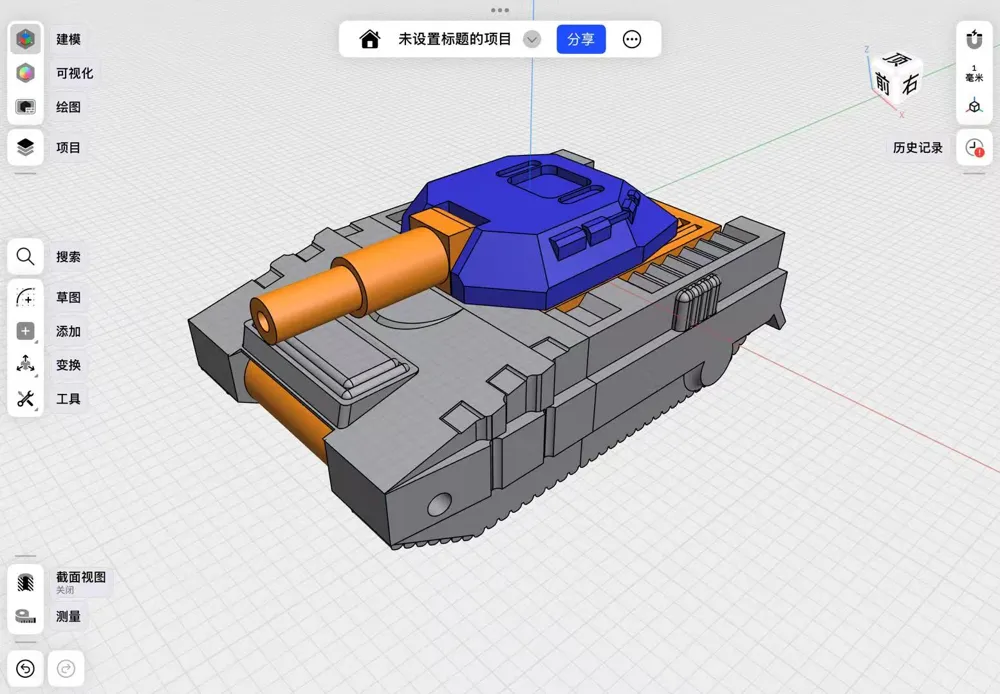
Task: Change the 1 毫米 grid unit setting
Action: [974, 73]
